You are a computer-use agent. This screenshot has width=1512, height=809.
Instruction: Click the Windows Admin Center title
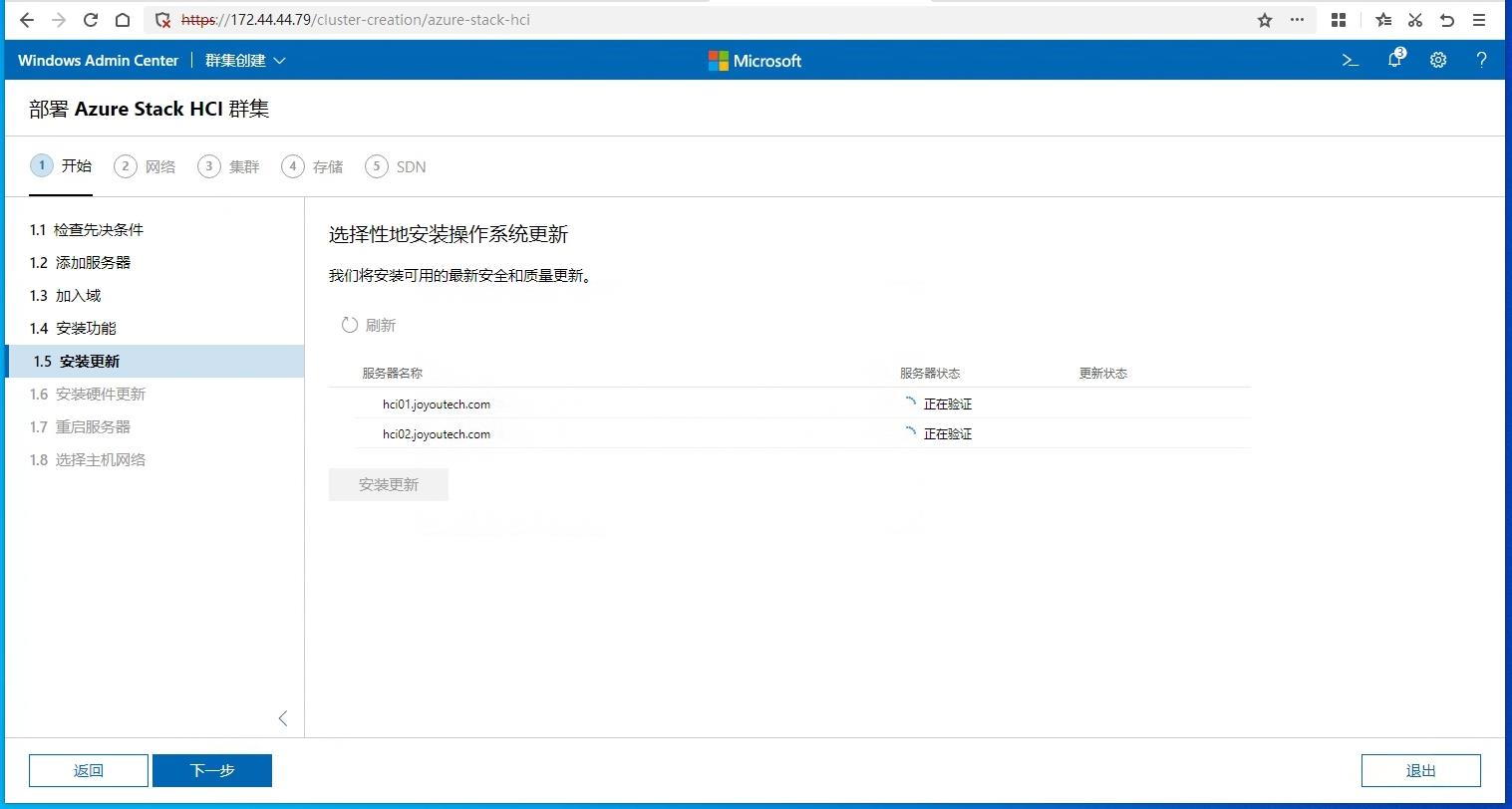[98, 61]
